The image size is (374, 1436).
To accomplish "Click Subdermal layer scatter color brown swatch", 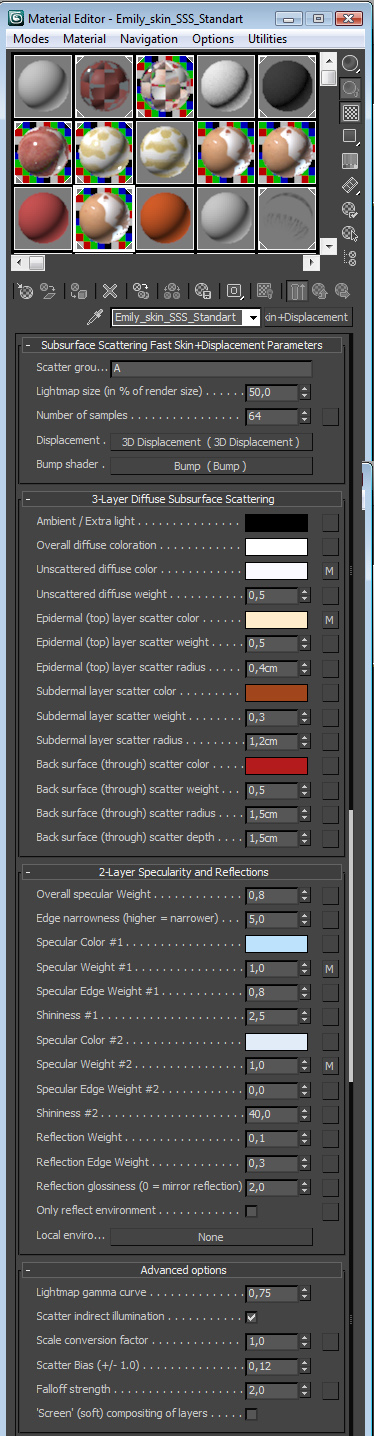I will click(x=276, y=693).
